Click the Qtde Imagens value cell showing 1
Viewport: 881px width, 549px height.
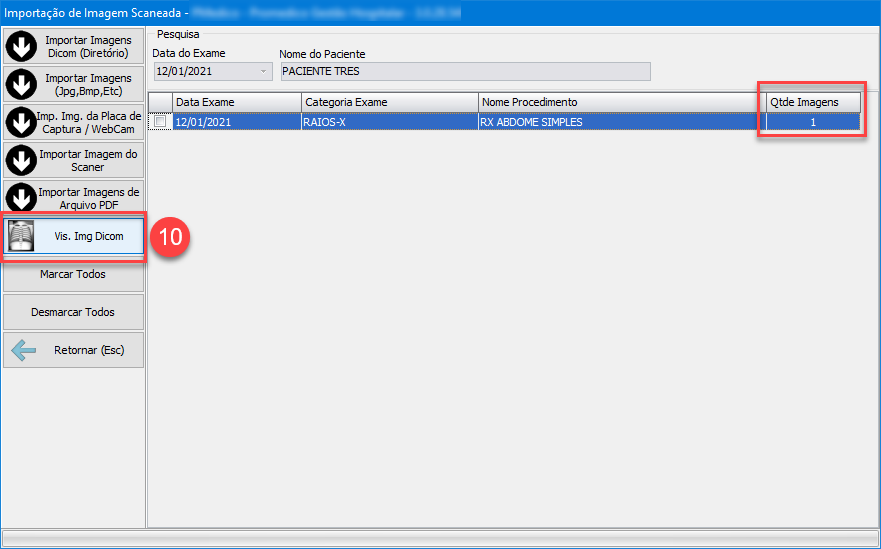(x=812, y=122)
